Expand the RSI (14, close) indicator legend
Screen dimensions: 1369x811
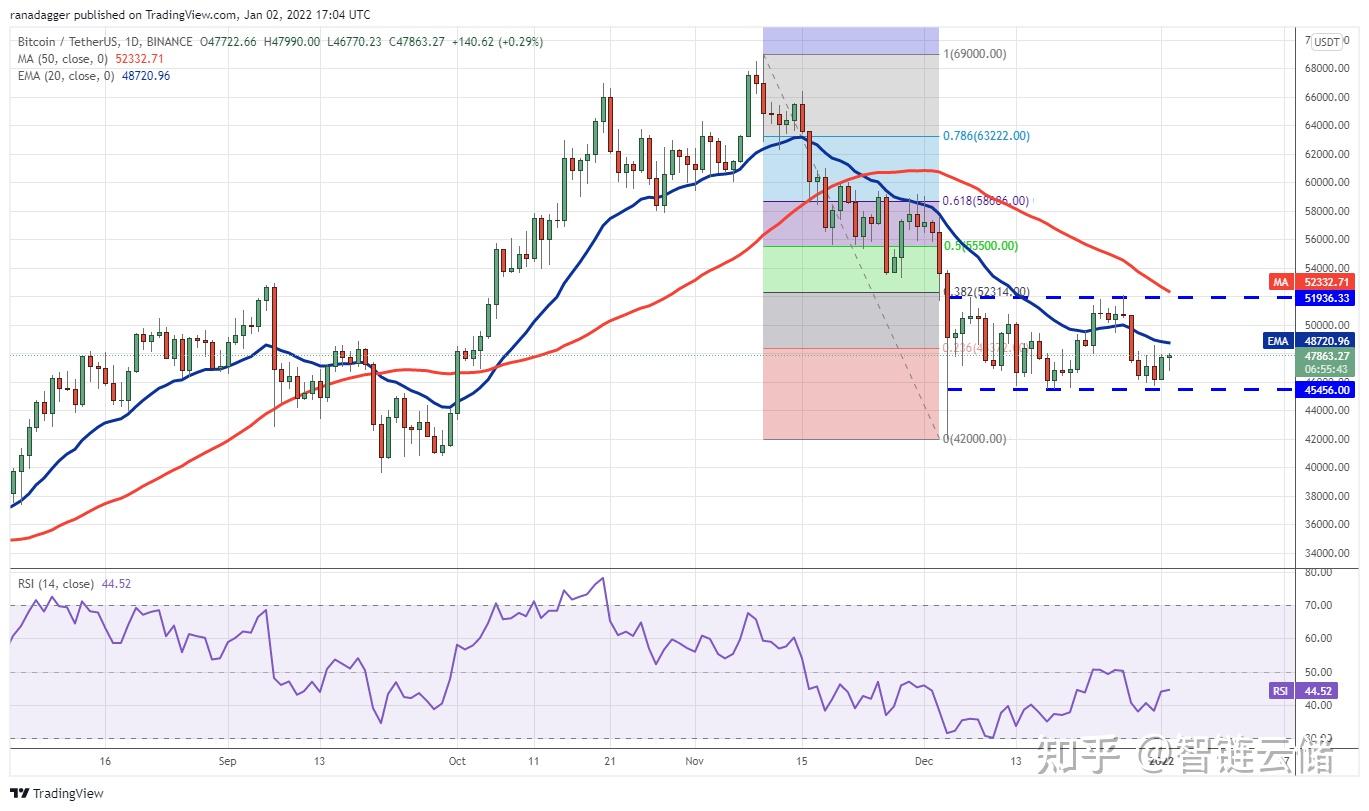(55, 583)
